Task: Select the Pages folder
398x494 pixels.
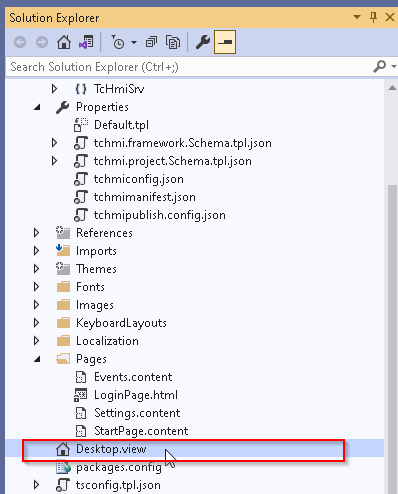Action: click(91, 359)
